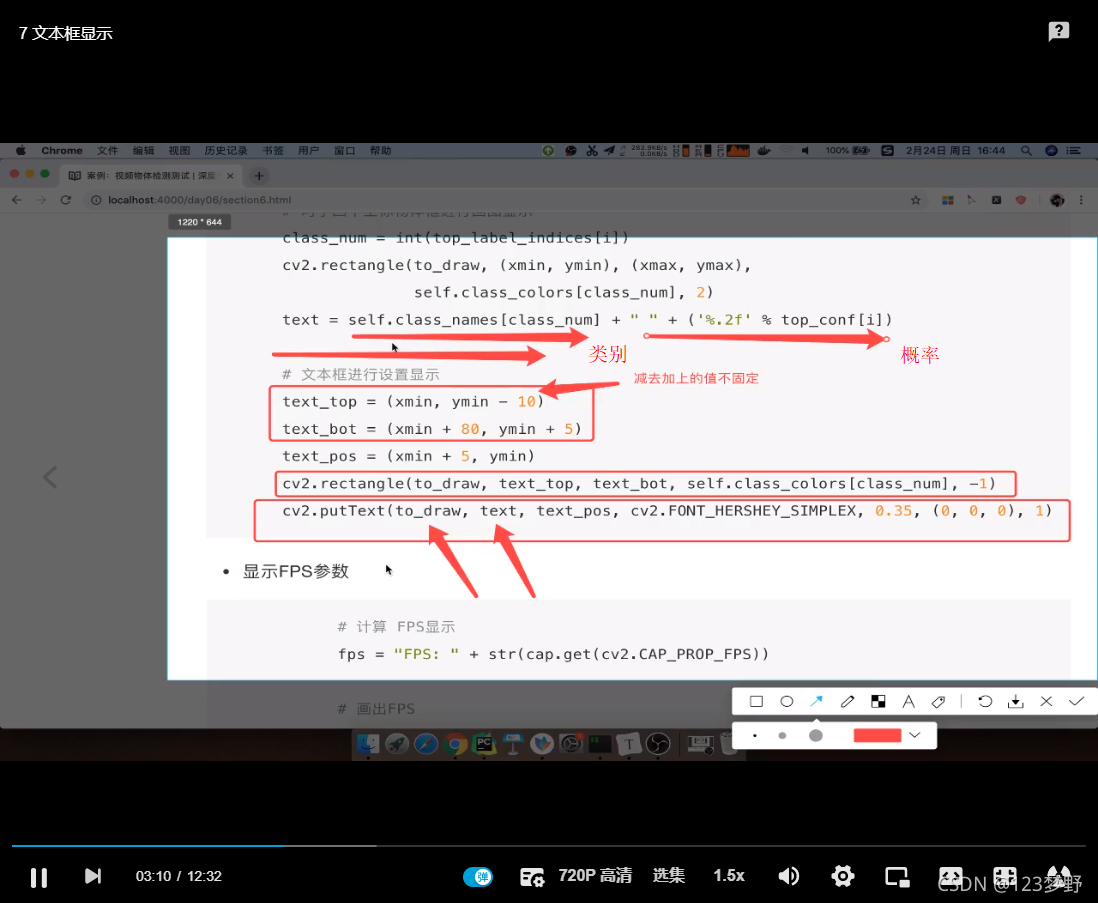
Task: Select the 案例: 视频物体检测测试 browser tab
Action: [151, 176]
